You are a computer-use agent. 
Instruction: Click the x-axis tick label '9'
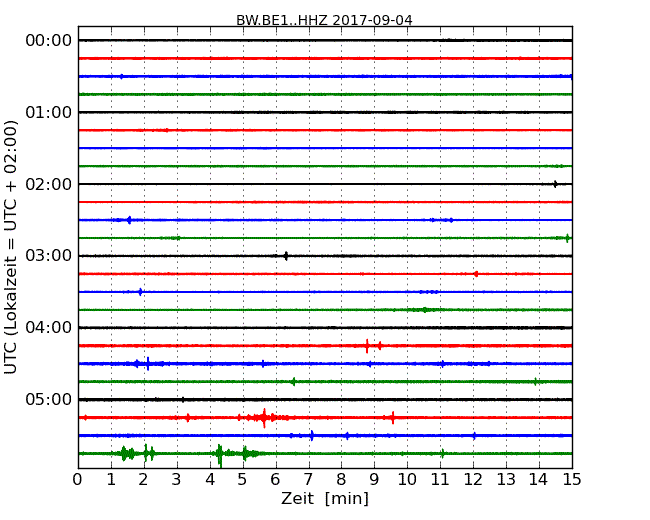click(x=374, y=479)
